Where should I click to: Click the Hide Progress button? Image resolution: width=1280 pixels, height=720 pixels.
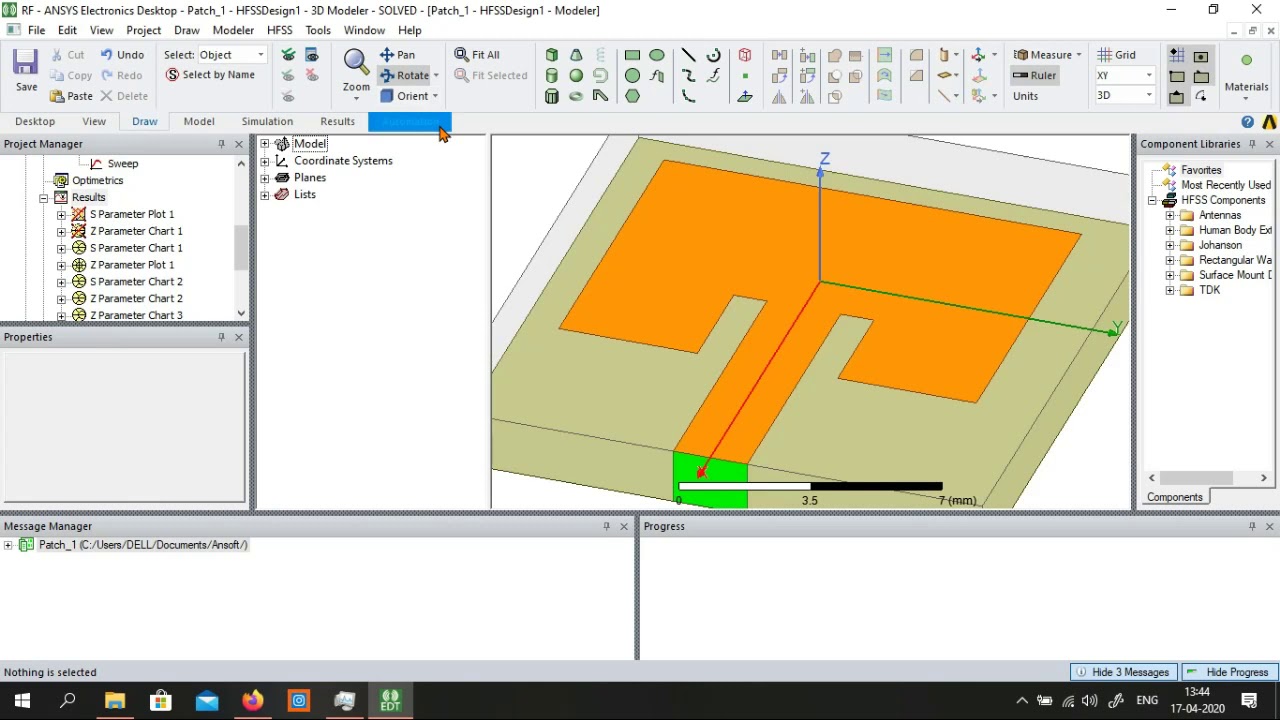1228,672
